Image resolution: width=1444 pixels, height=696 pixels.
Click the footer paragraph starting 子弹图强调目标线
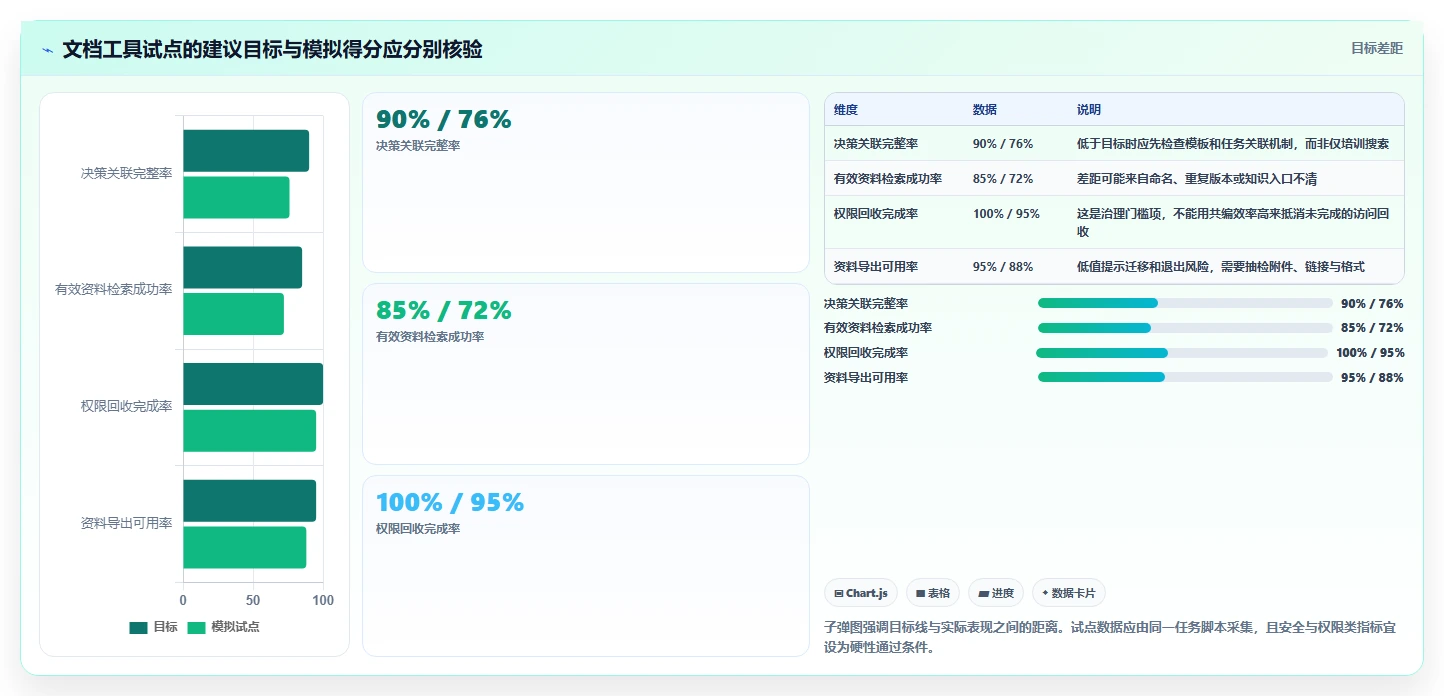[x=1110, y=637]
